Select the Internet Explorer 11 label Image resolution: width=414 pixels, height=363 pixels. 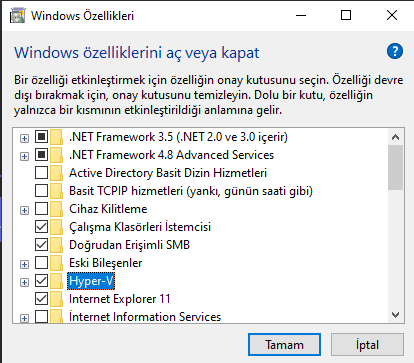click(120, 299)
